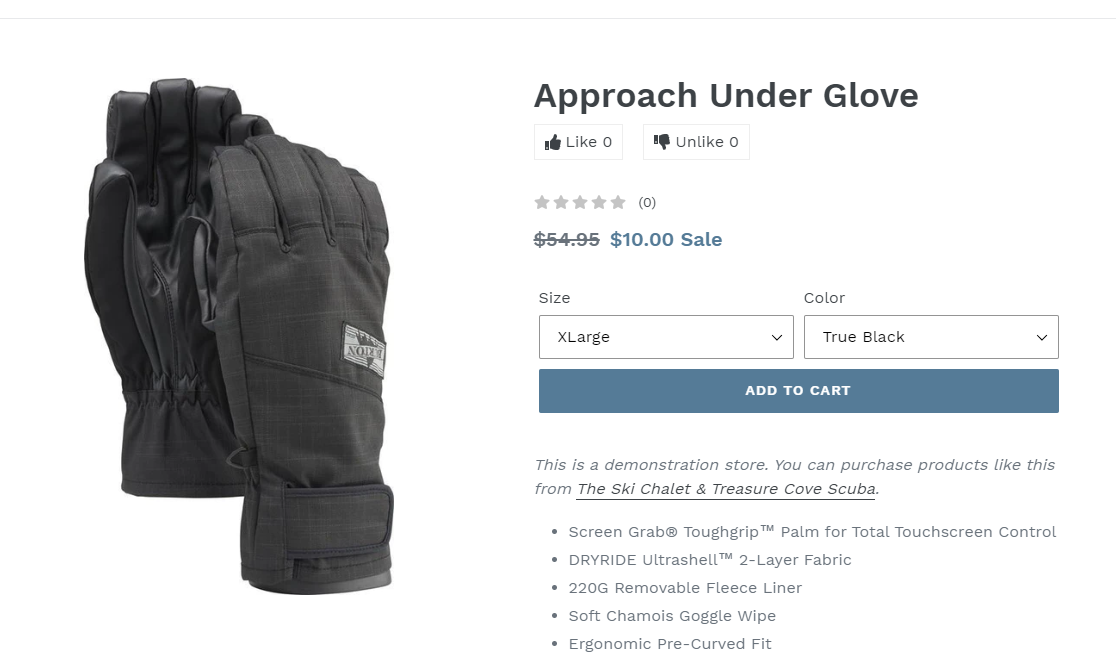The image size is (1116, 672).
Task: Open the Size dropdown showing XLarge
Action: tap(666, 337)
